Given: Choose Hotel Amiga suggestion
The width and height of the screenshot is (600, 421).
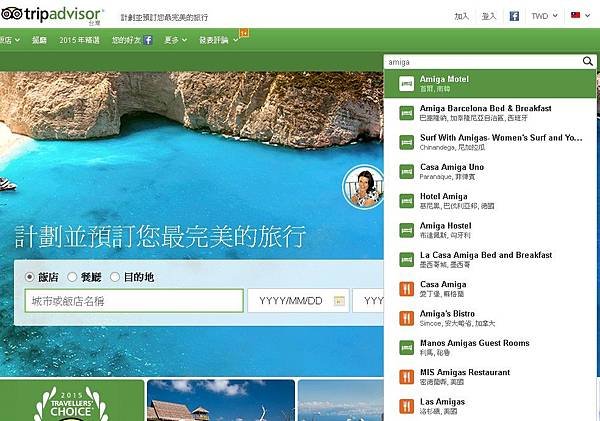Looking at the screenshot, I should click(490, 201).
